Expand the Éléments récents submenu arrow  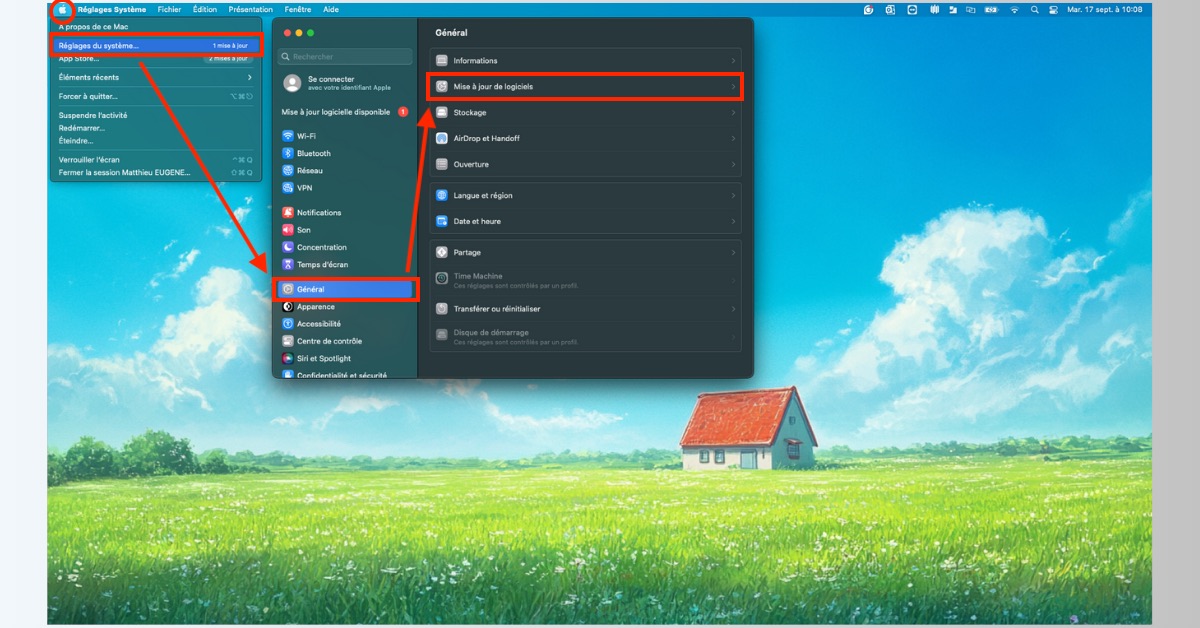pyautogui.click(x=249, y=77)
